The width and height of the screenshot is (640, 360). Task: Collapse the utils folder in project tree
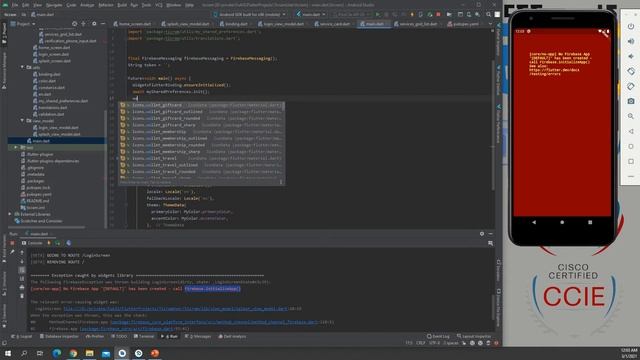22,67
